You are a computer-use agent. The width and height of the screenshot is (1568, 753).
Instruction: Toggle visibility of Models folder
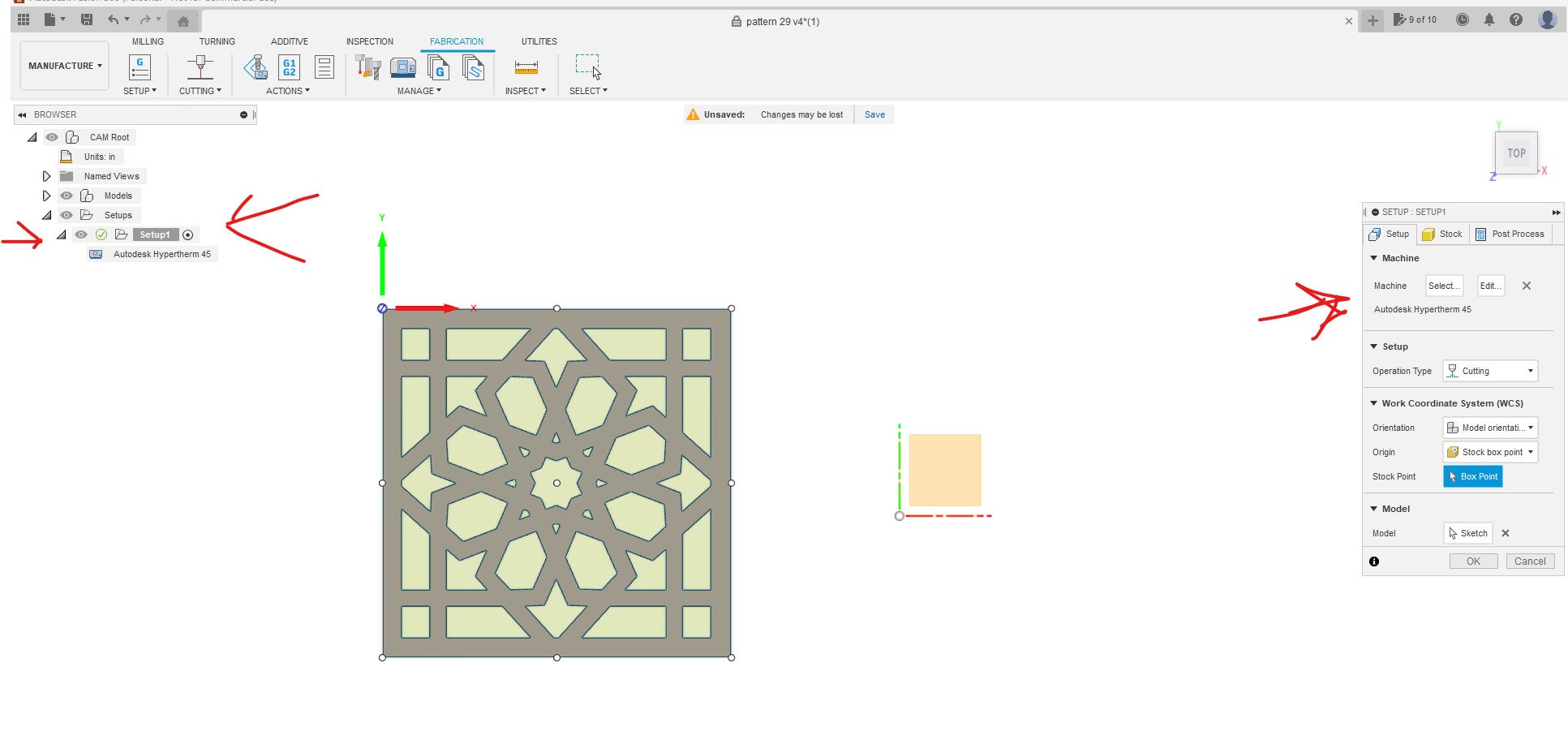click(x=67, y=196)
